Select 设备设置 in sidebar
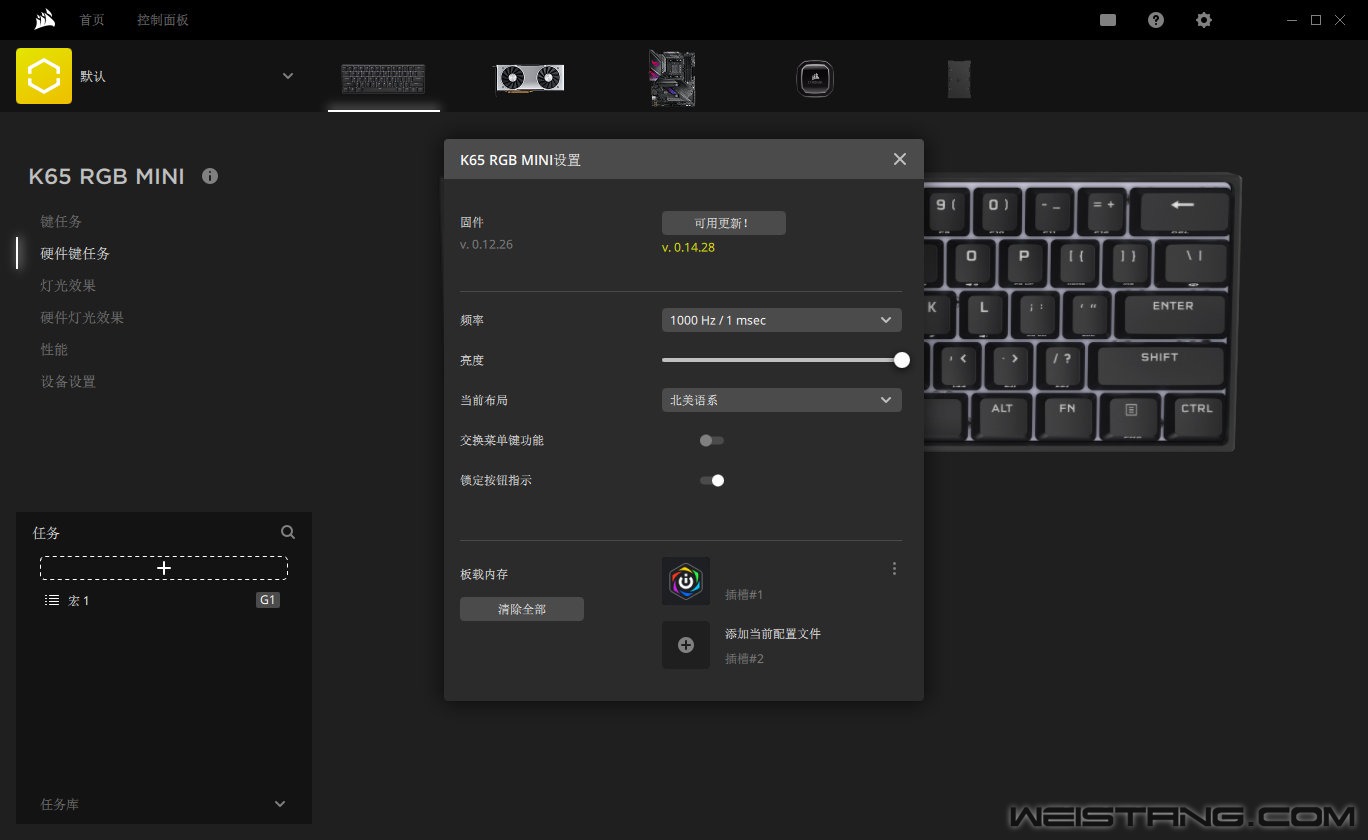The height and width of the screenshot is (840, 1368). coord(68,382)
